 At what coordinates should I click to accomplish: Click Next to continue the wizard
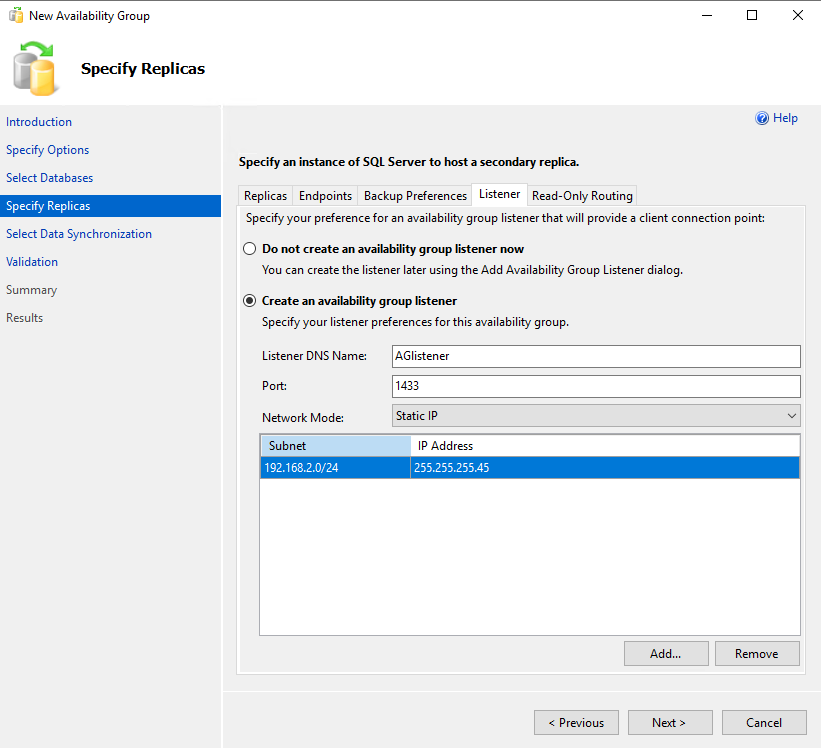coord(669,722)
